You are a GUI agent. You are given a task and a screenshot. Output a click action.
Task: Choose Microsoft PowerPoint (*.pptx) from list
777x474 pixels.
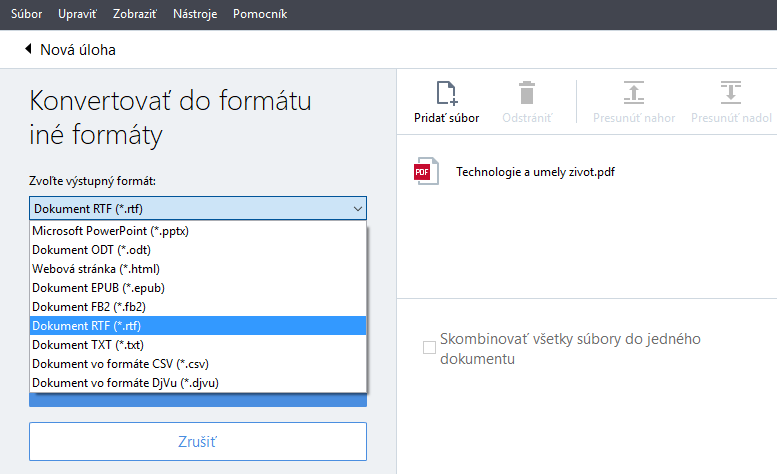(x=111, y=231)
